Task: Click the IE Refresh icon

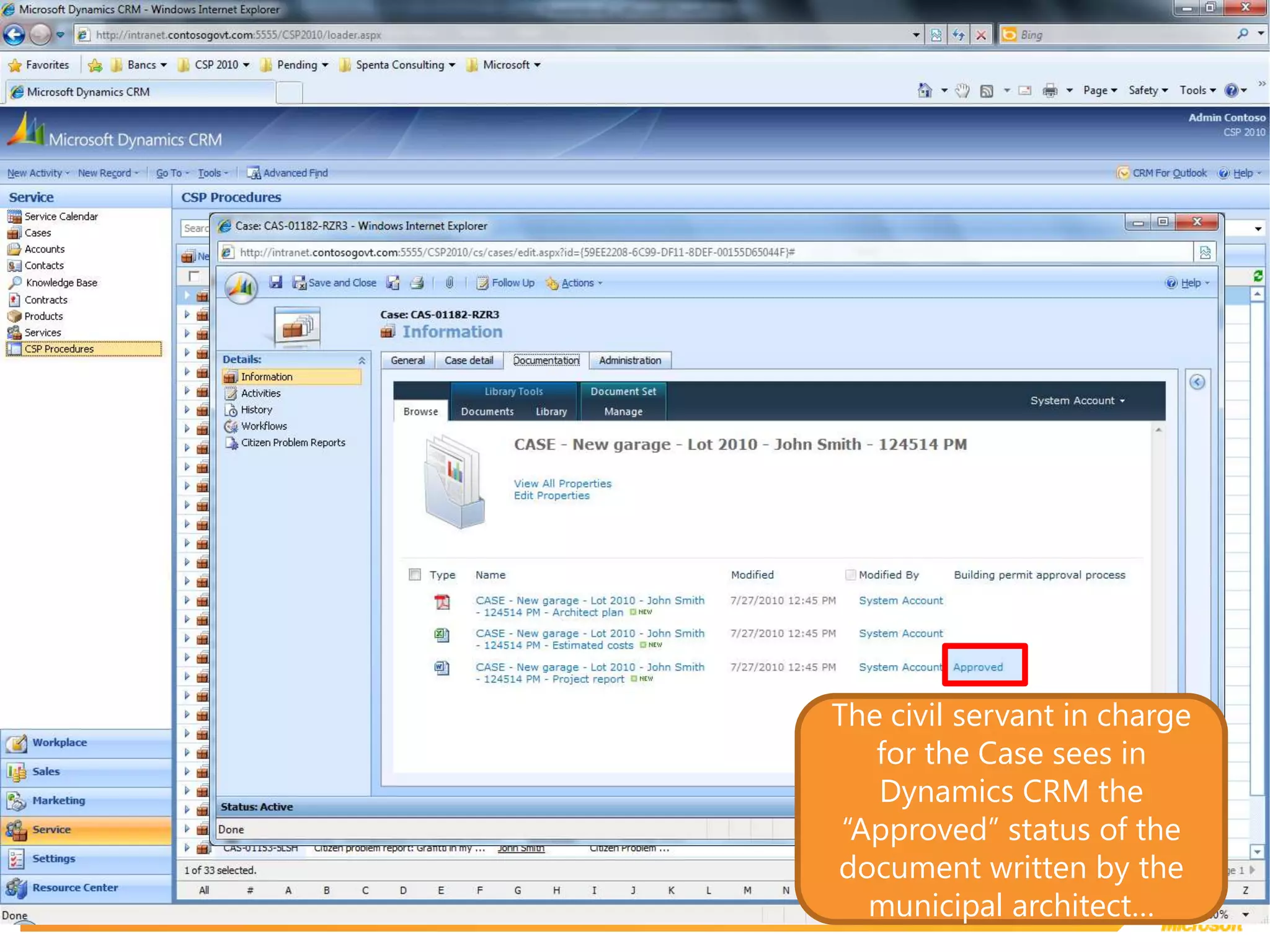Action: pos(958,35)
